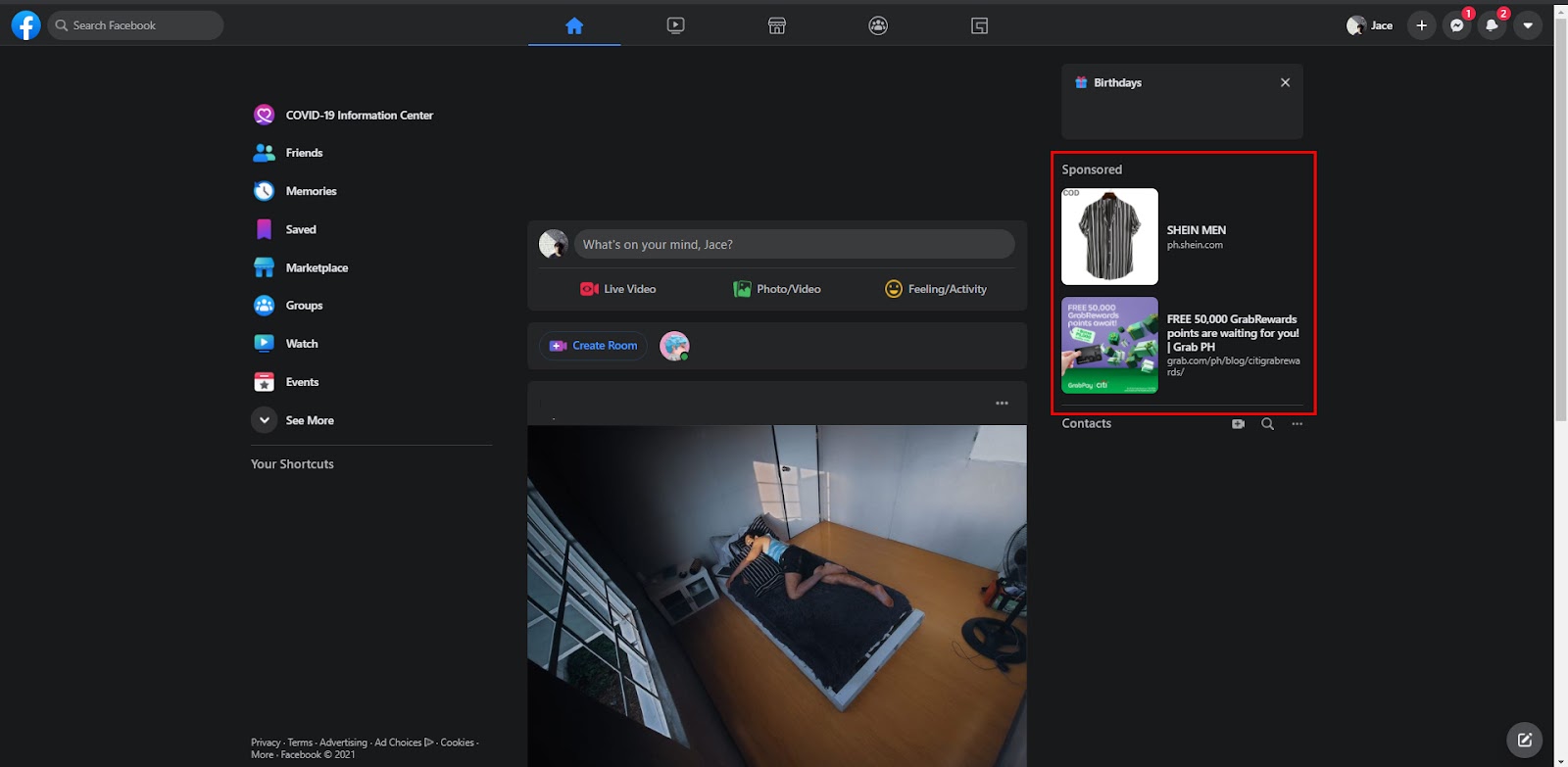This screenshot has height=767, width=1568.
Task: Click the plus Create button
Action: pos(1421,25)
